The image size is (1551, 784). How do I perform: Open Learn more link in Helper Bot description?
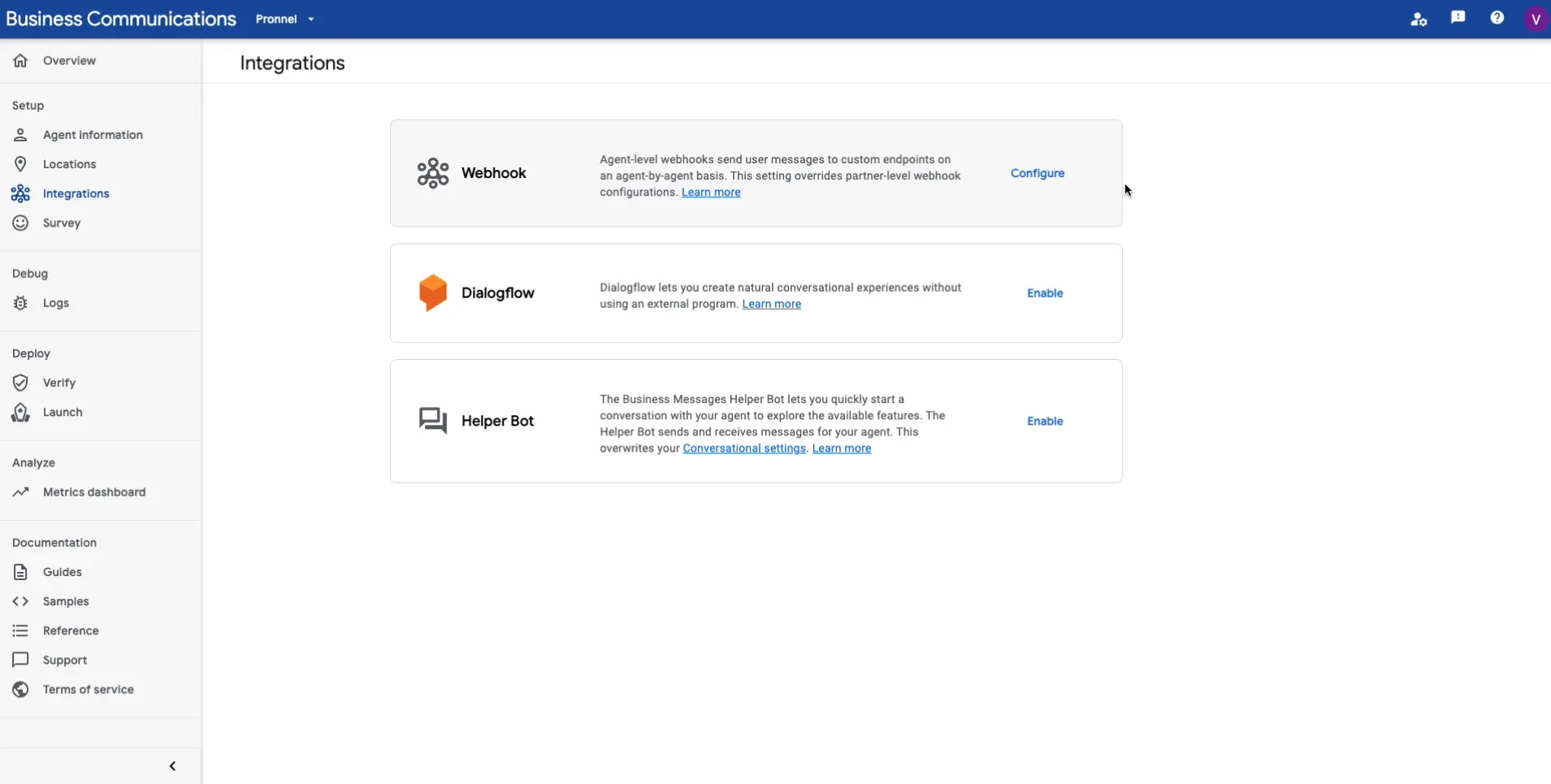pos(841,448)
